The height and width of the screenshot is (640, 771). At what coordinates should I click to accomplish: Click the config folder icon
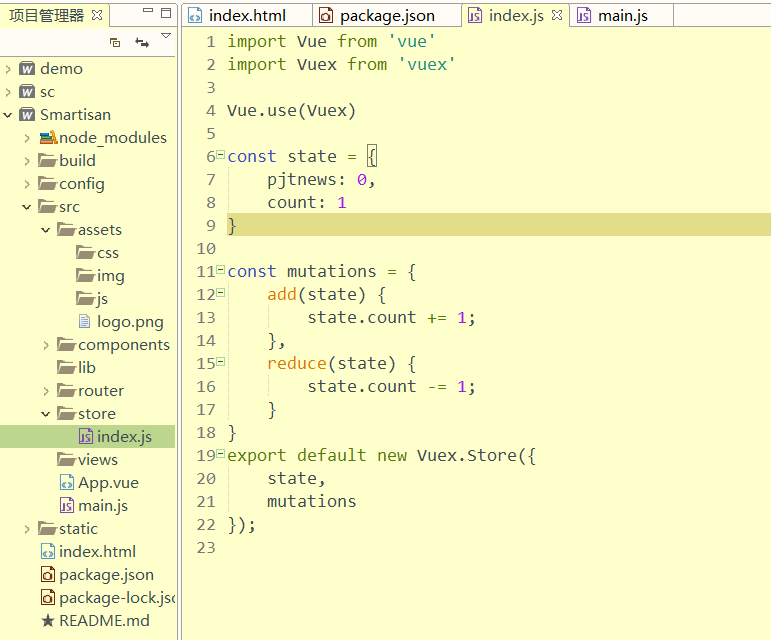tap(48, 183)
